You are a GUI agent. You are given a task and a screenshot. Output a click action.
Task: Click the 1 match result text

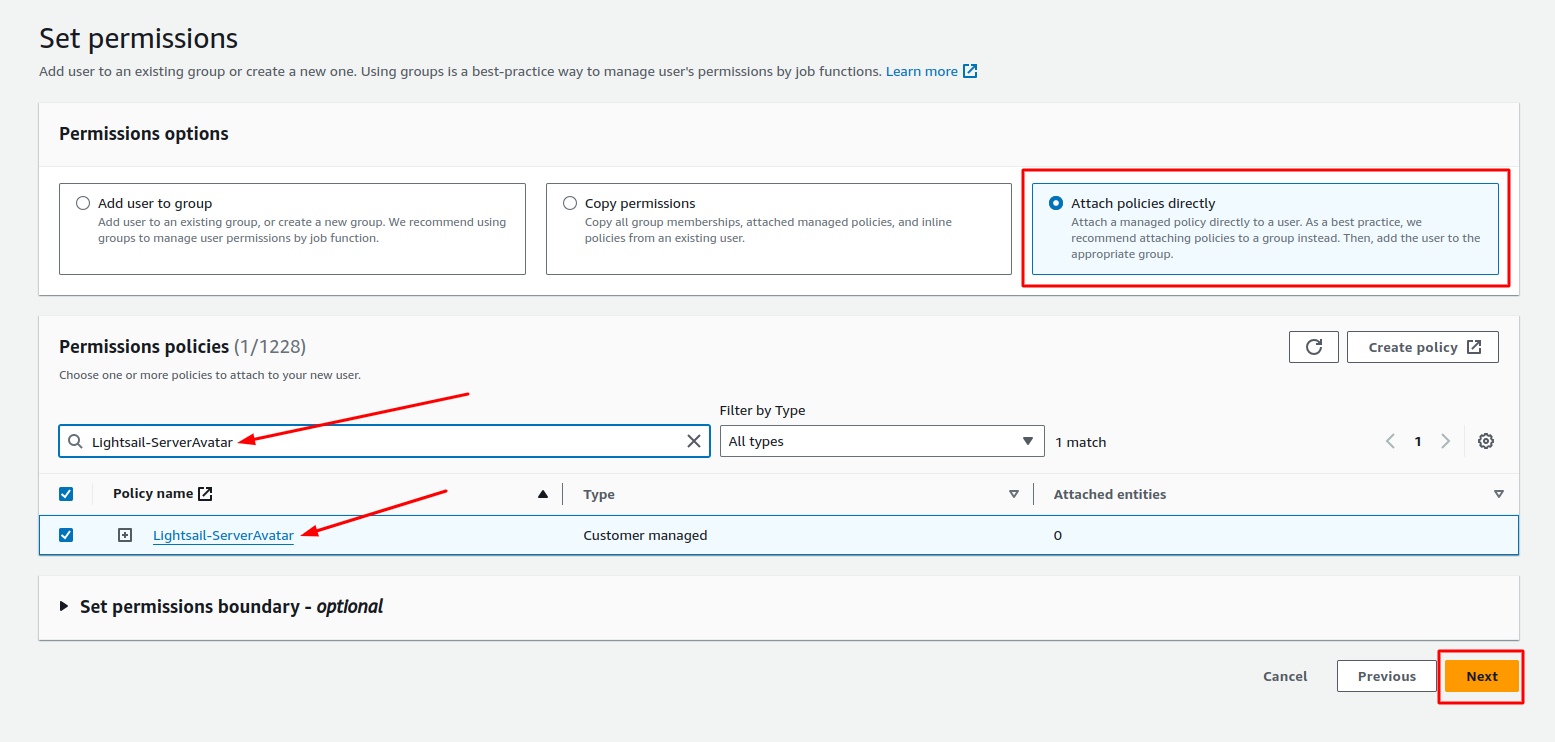[x=1081, y=442]
